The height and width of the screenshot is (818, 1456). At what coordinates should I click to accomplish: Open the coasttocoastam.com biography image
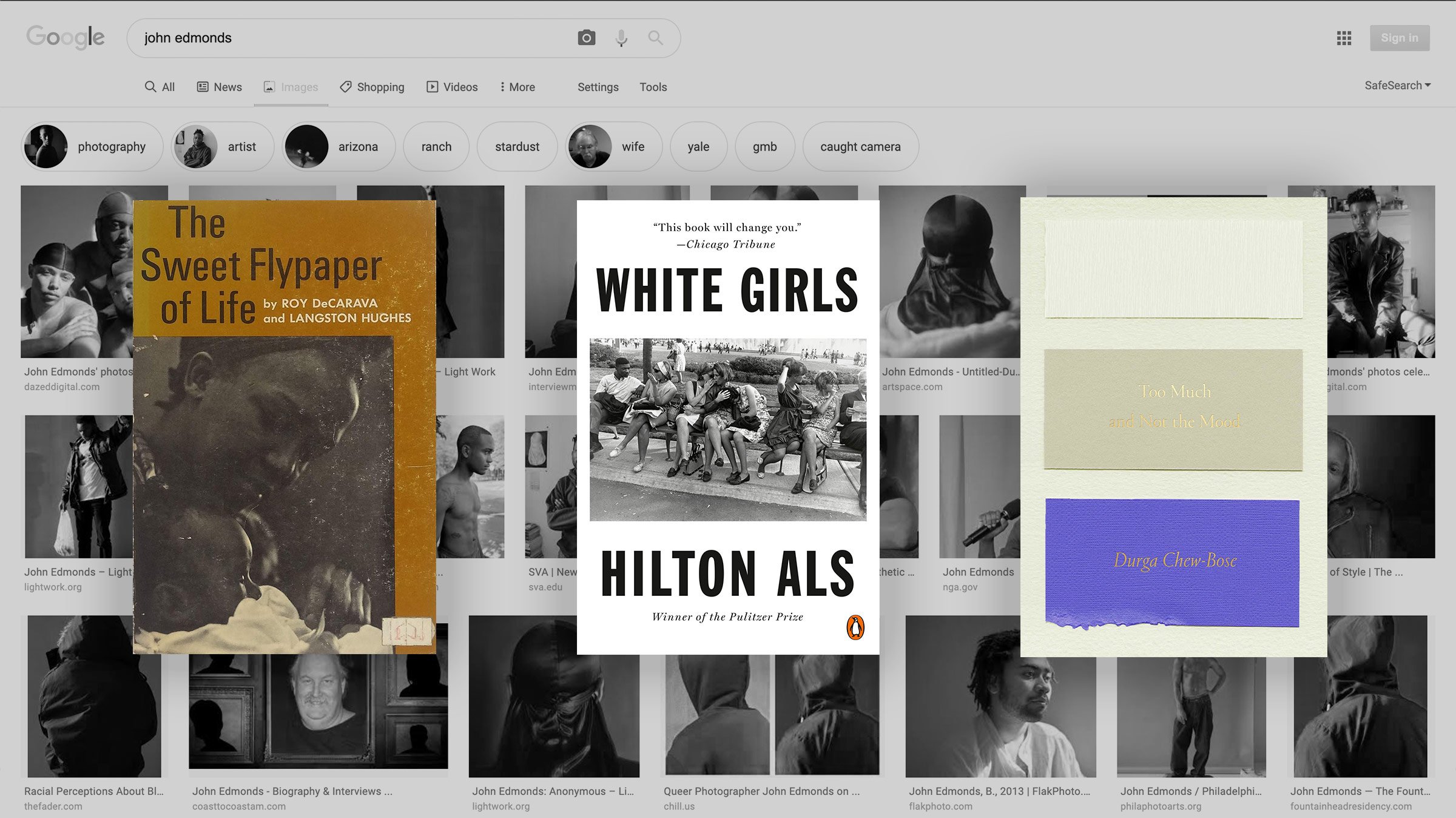click(x=318, y=711)
